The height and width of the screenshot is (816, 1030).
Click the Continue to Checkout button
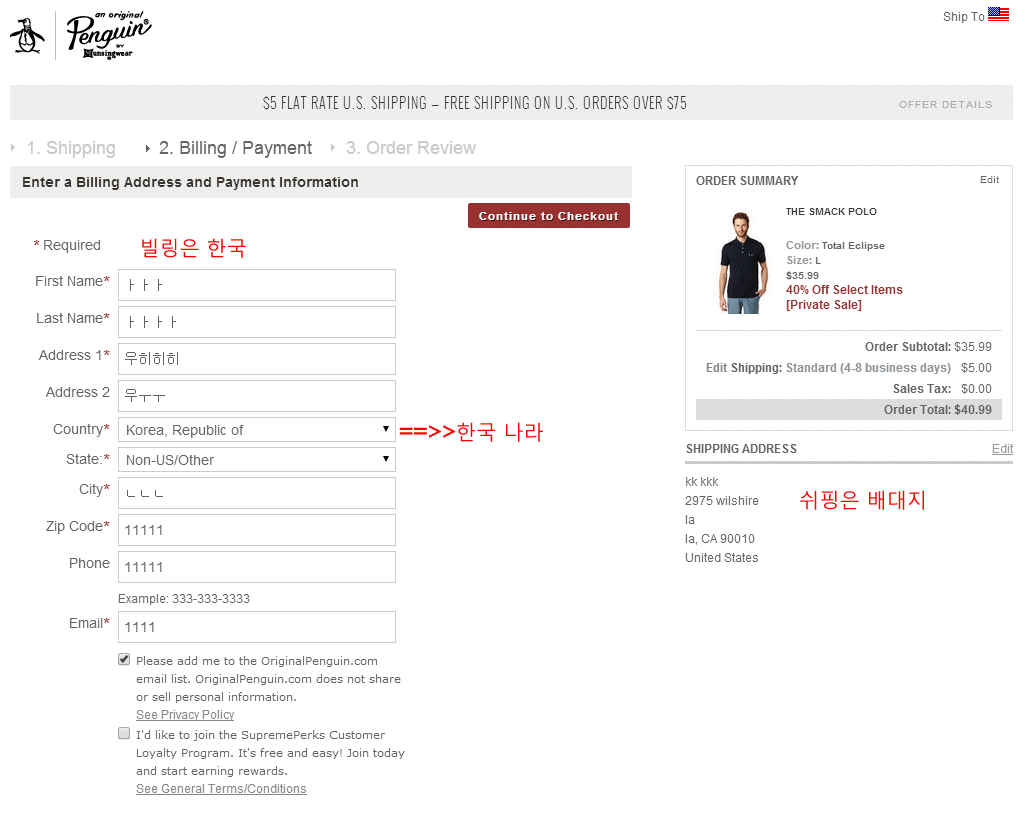[x=549, y=215]
